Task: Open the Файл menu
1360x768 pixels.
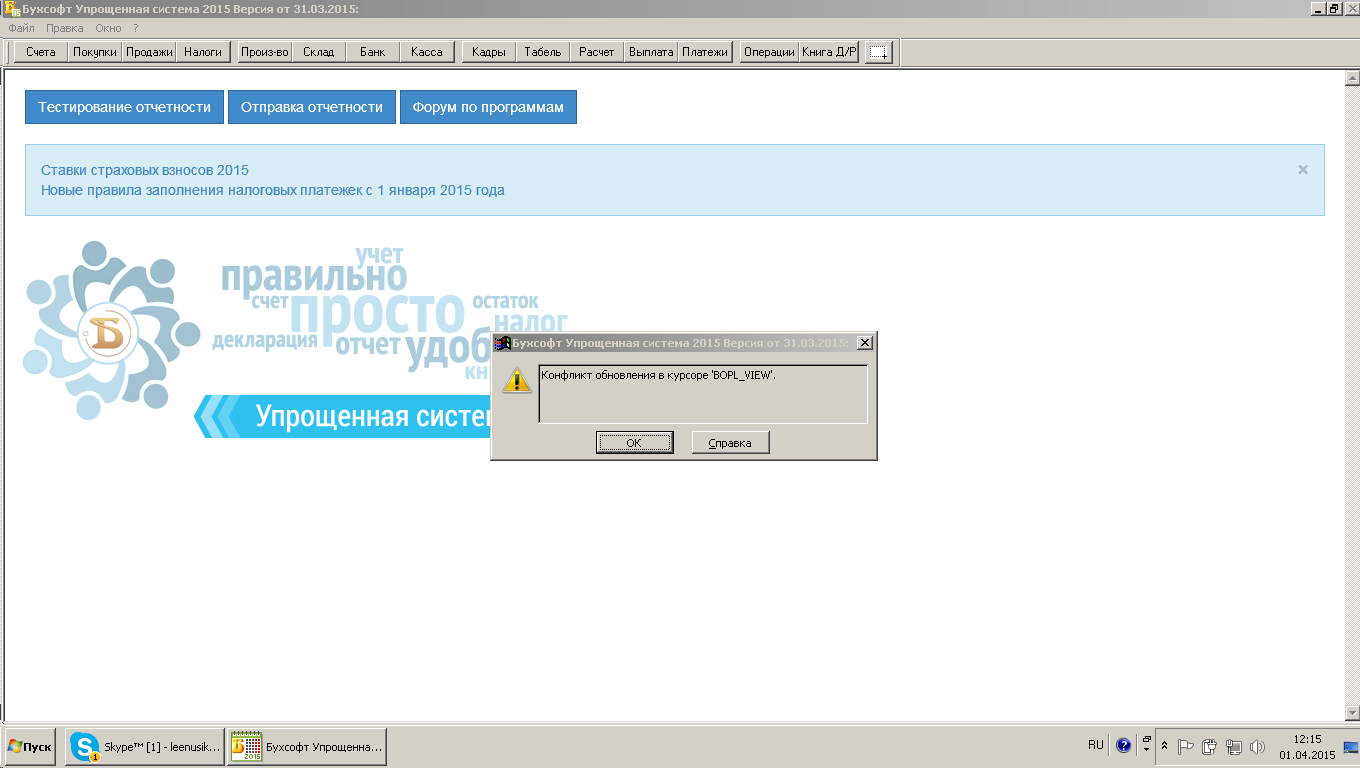Action: [x=21, y=28]
